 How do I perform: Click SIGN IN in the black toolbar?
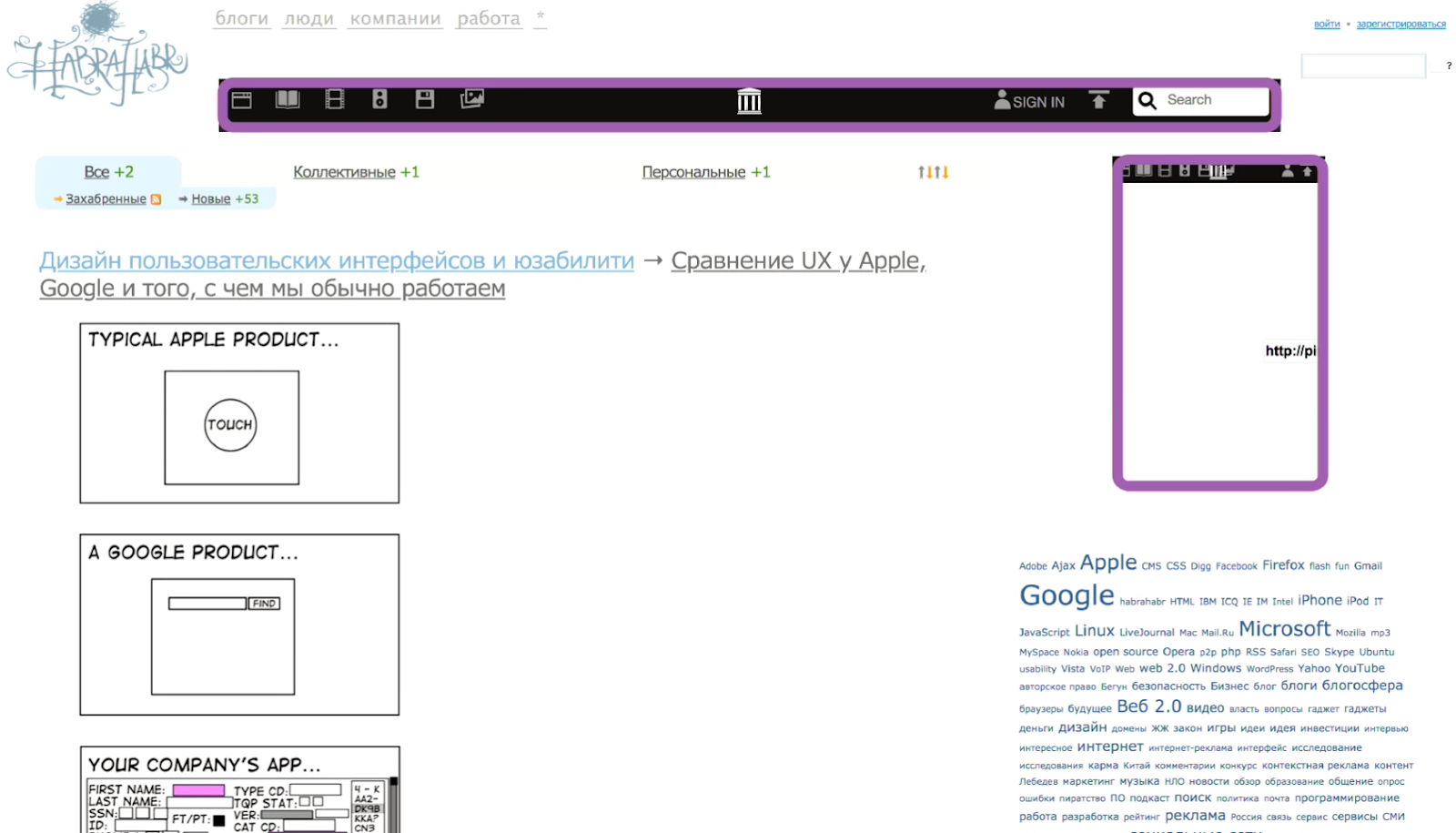click(1029, 101)
